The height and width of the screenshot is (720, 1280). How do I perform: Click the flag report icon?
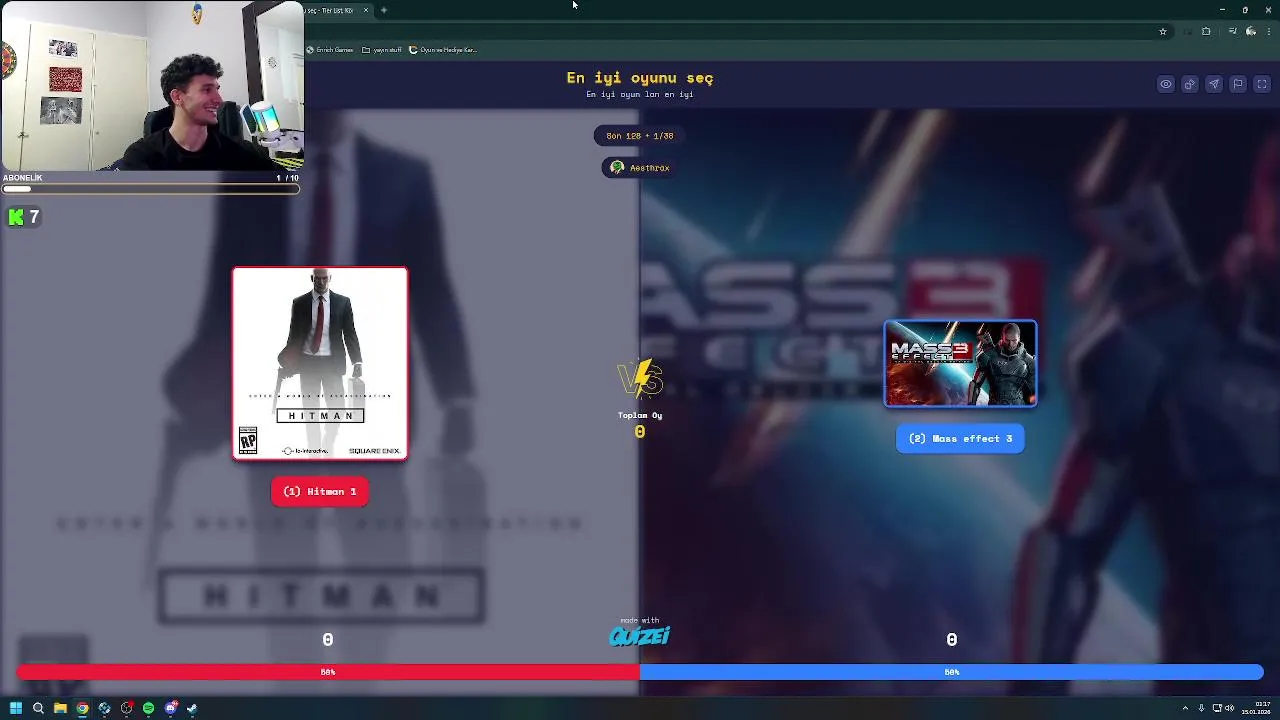click(1238, 84)
